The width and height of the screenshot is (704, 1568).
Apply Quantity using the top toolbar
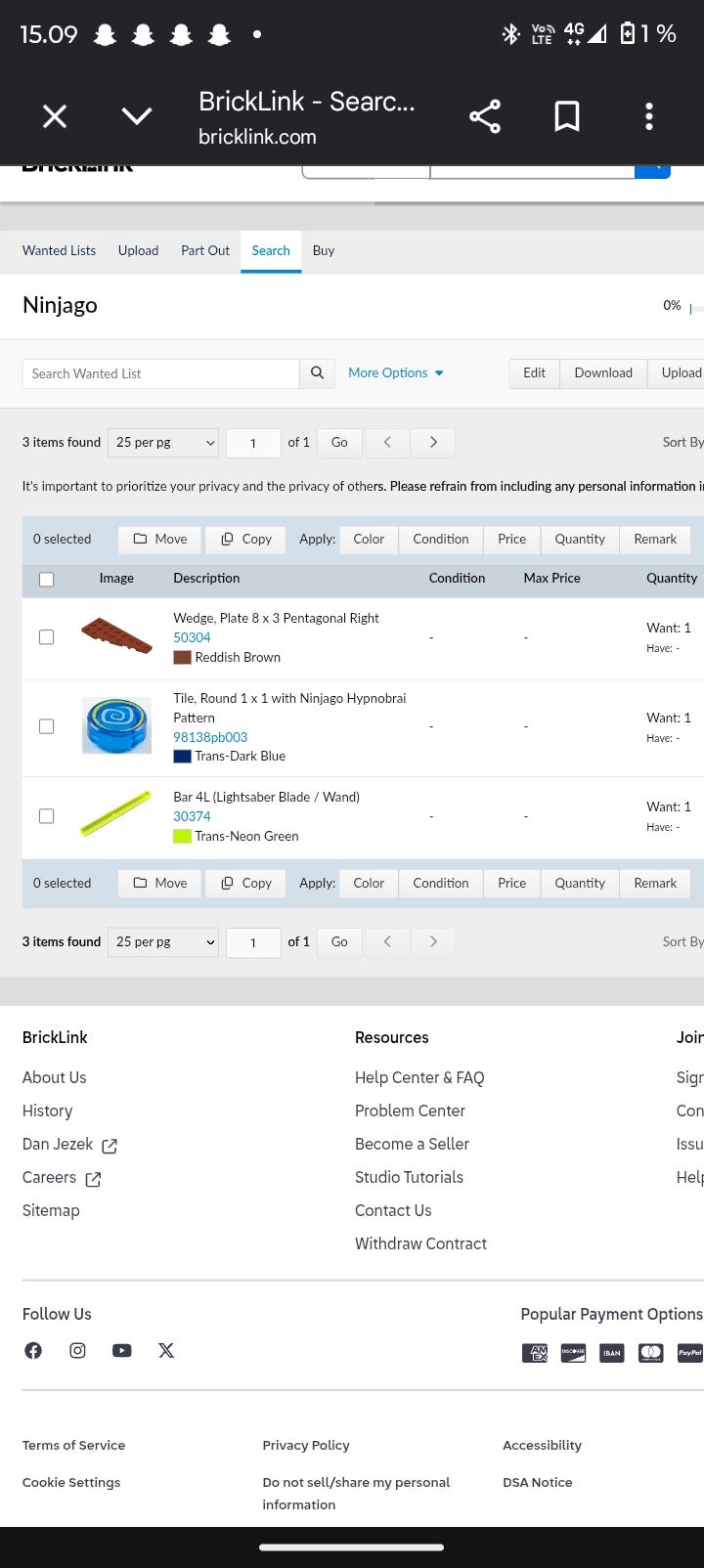[x=580, y=540]
